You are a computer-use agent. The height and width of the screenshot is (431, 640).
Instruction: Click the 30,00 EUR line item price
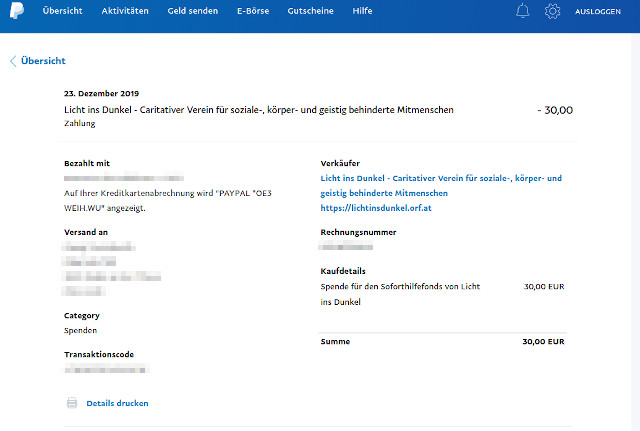point(544,287)
